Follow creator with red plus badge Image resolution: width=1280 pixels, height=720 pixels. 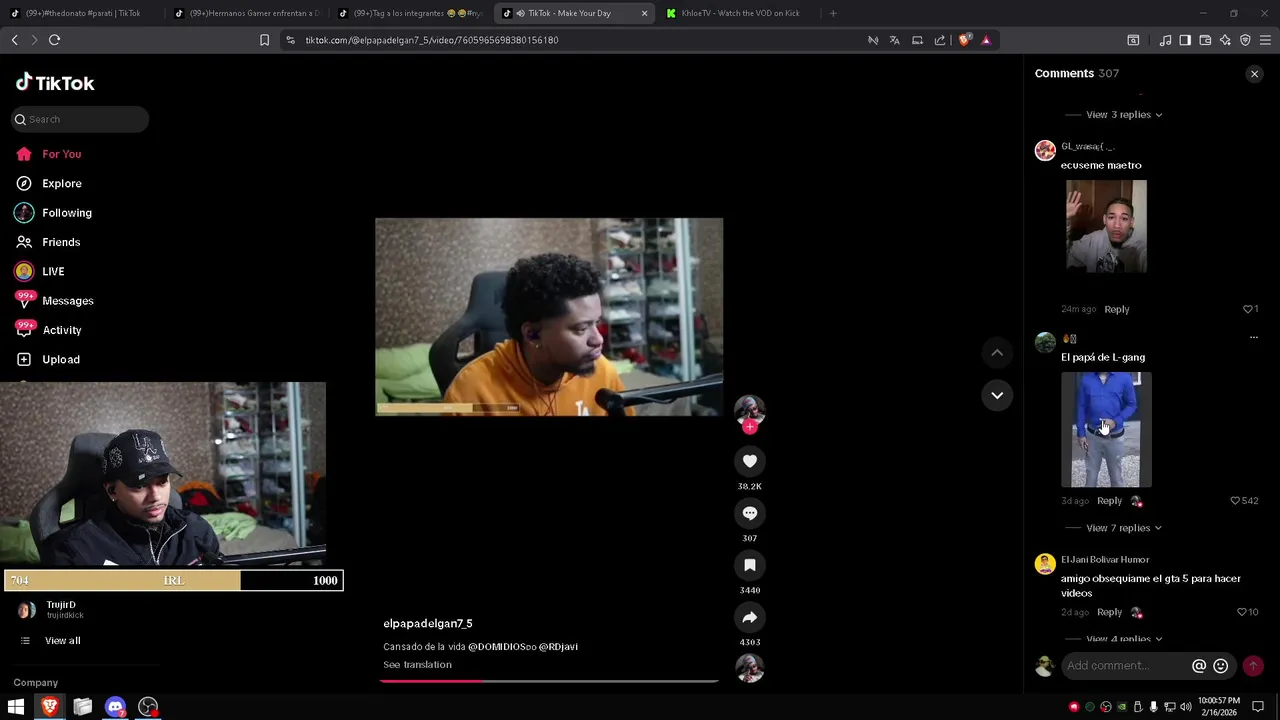pyautogui.click(x=750, y=427)
